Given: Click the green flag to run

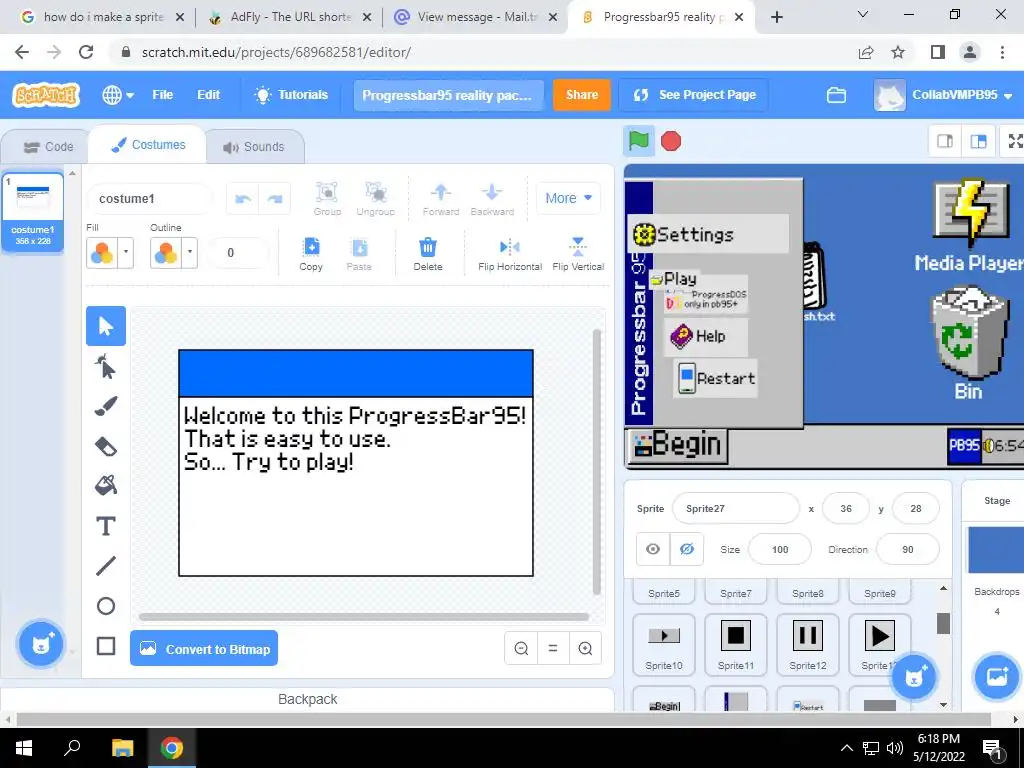Looking at the screenshot, I should (x=639, y=140).
